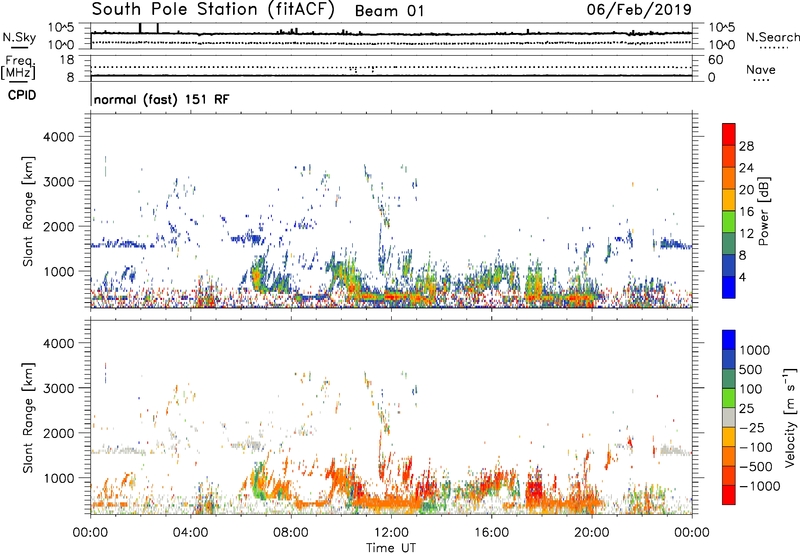Click the '18' frequency axis tick

[x=66, y=60]
